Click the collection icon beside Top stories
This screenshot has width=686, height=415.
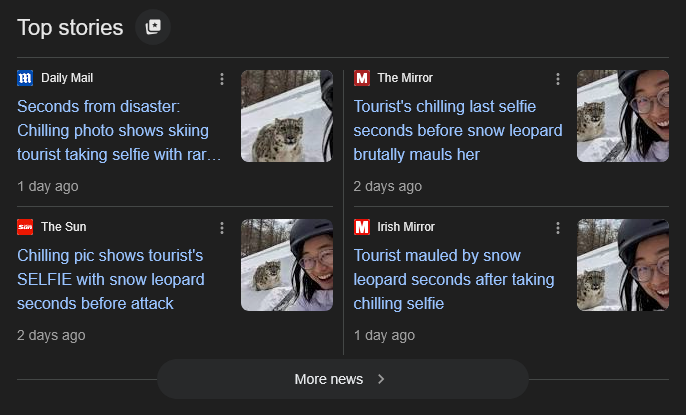tap(153, 27)
